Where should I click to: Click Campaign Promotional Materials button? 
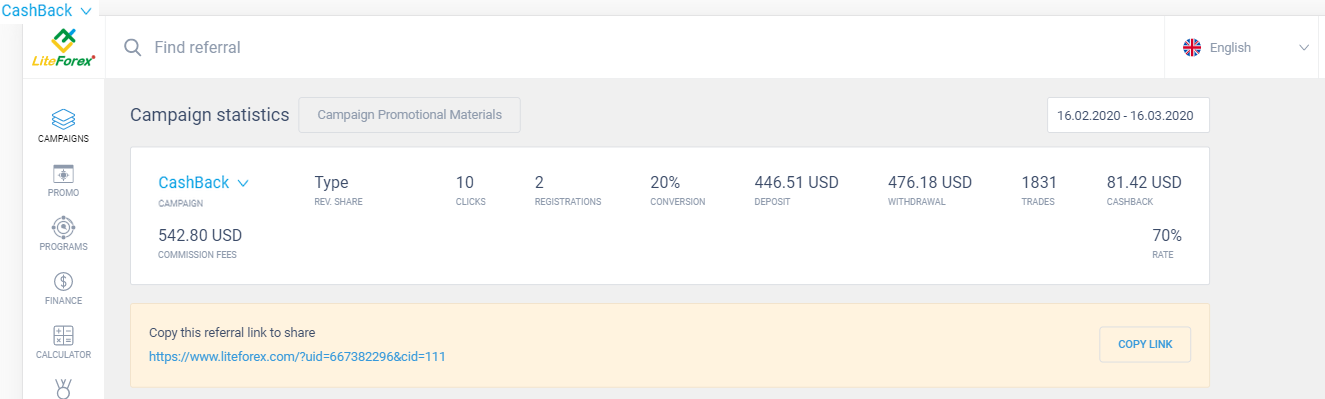(409, 114)
